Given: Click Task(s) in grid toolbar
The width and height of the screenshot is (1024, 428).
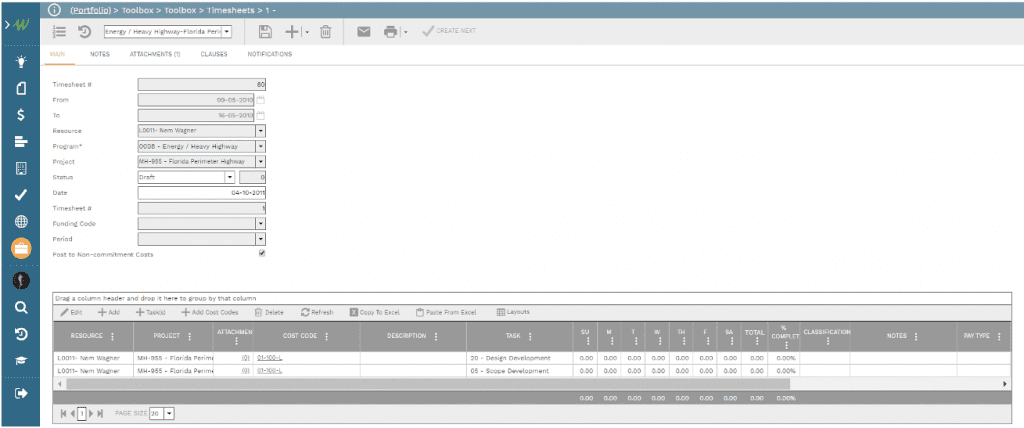Looking at the screenshot, I should pos(150,312).
